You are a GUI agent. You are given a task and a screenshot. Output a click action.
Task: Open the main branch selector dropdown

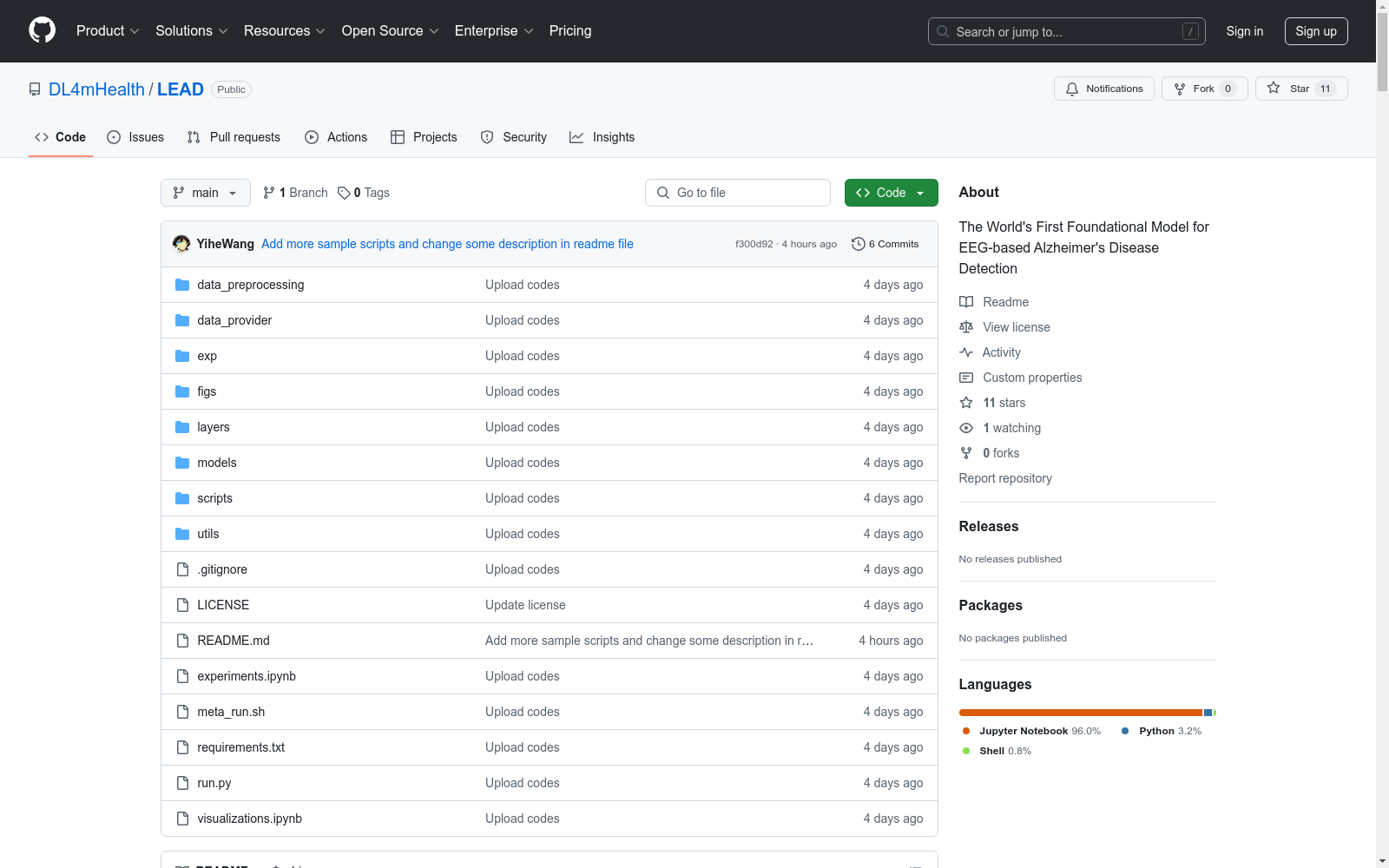pyautogui.click(x=206, y=193)
